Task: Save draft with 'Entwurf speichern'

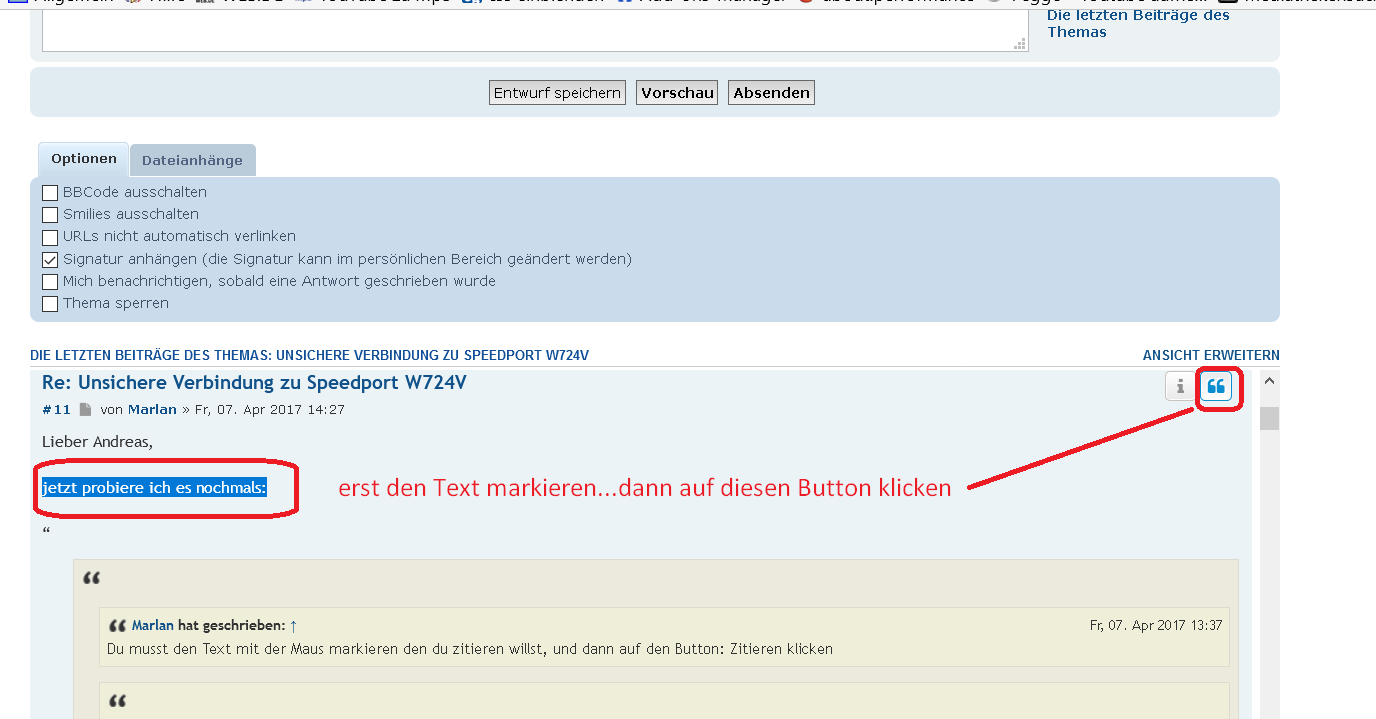Action: pos(557,93)
